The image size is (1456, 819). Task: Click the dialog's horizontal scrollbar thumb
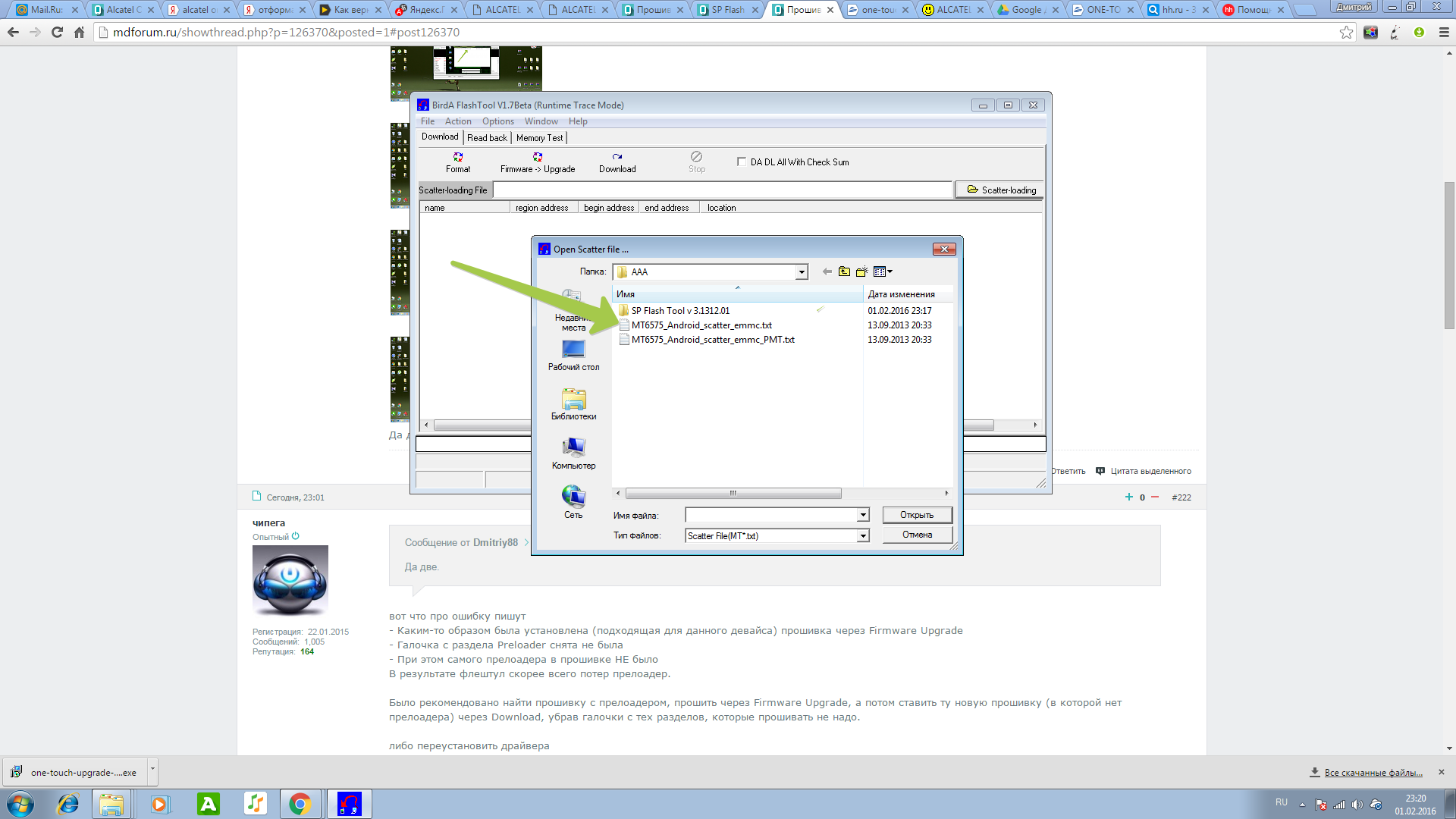click(x=733, y=494)
